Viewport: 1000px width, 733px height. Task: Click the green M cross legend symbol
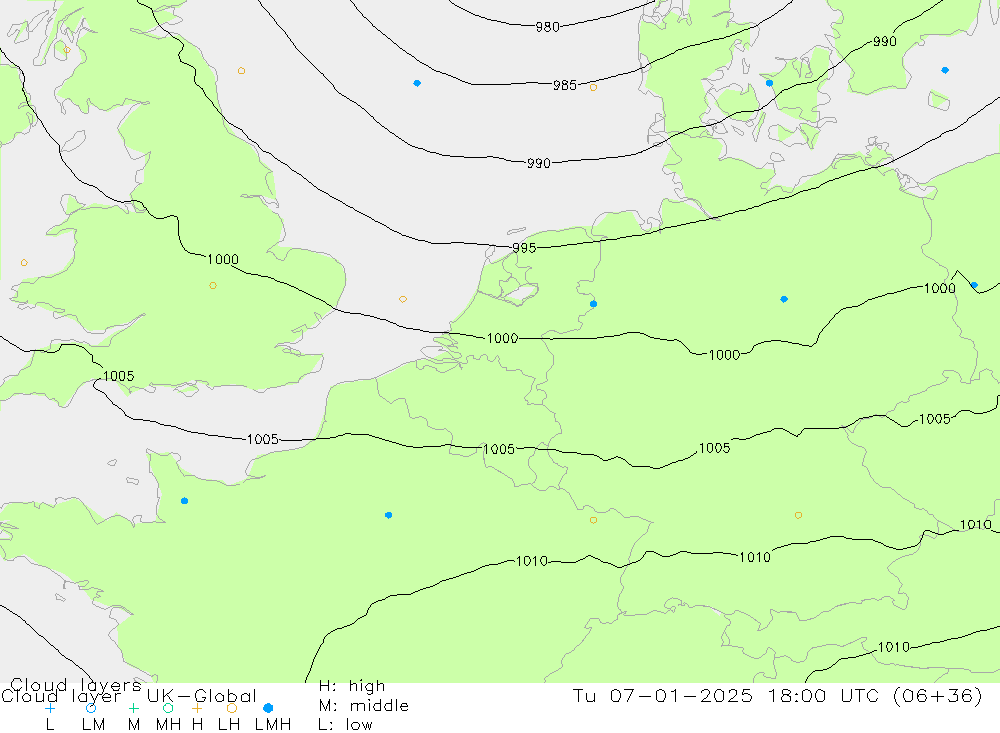pyautogui.click(x=133, y=708)
